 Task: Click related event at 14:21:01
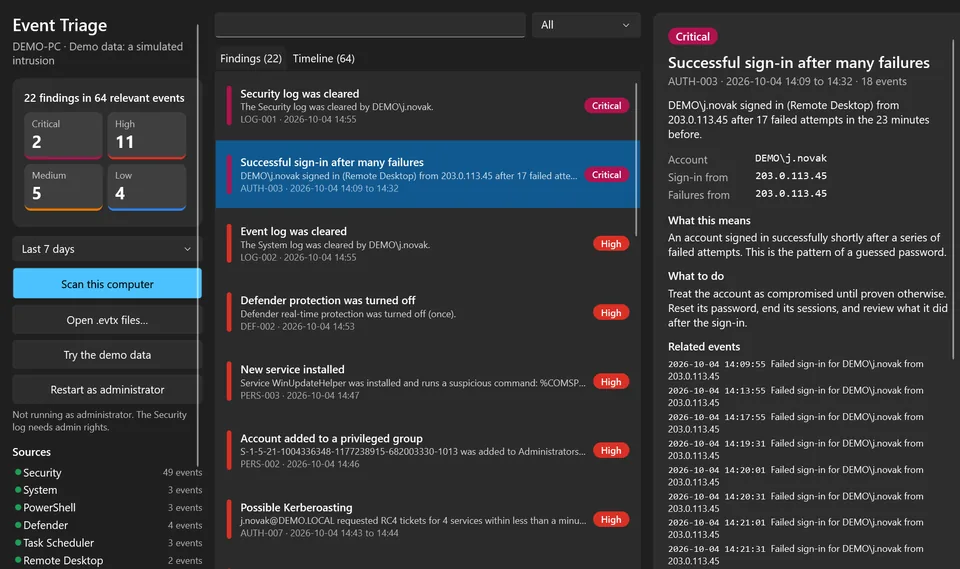796,528
